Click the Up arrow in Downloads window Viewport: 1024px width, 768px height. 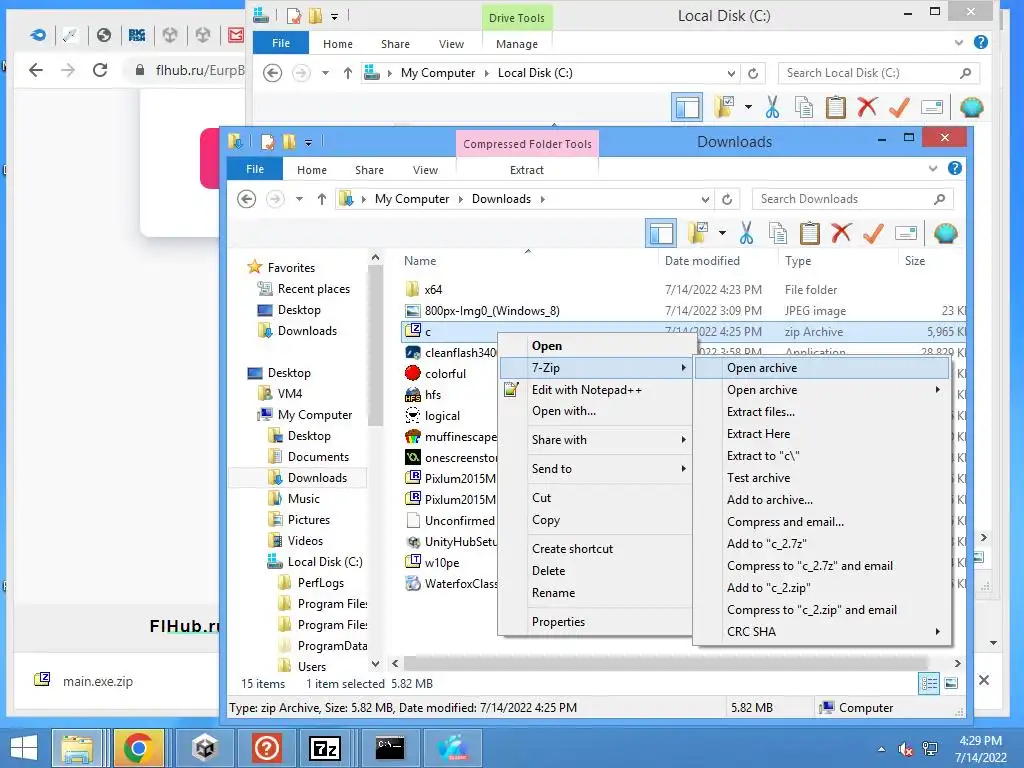(321, 199)
